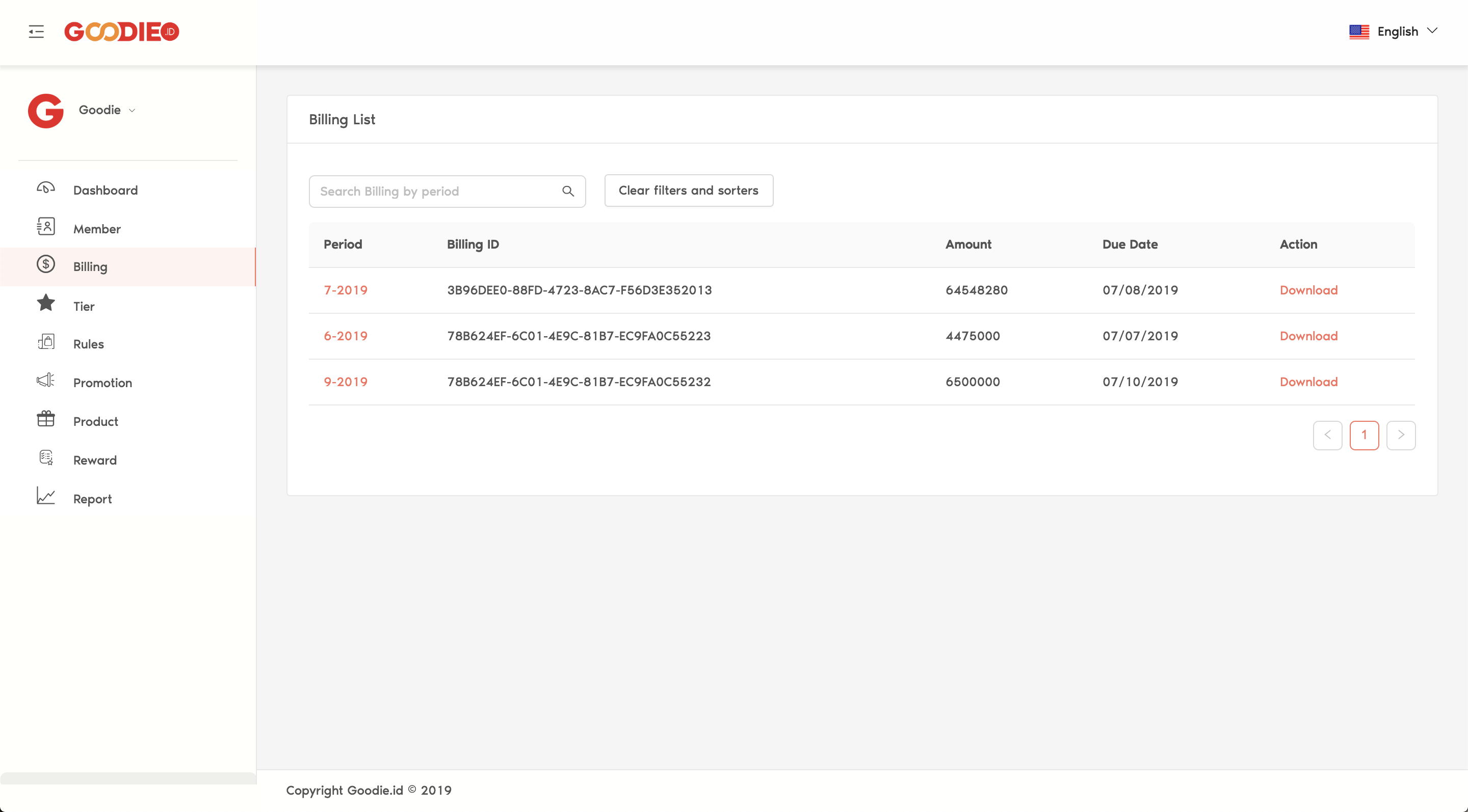Image resolution: width=1468 pixels, height=812 pixels.
Task: Click the Member contact card icon
Action: pos(45,227)
